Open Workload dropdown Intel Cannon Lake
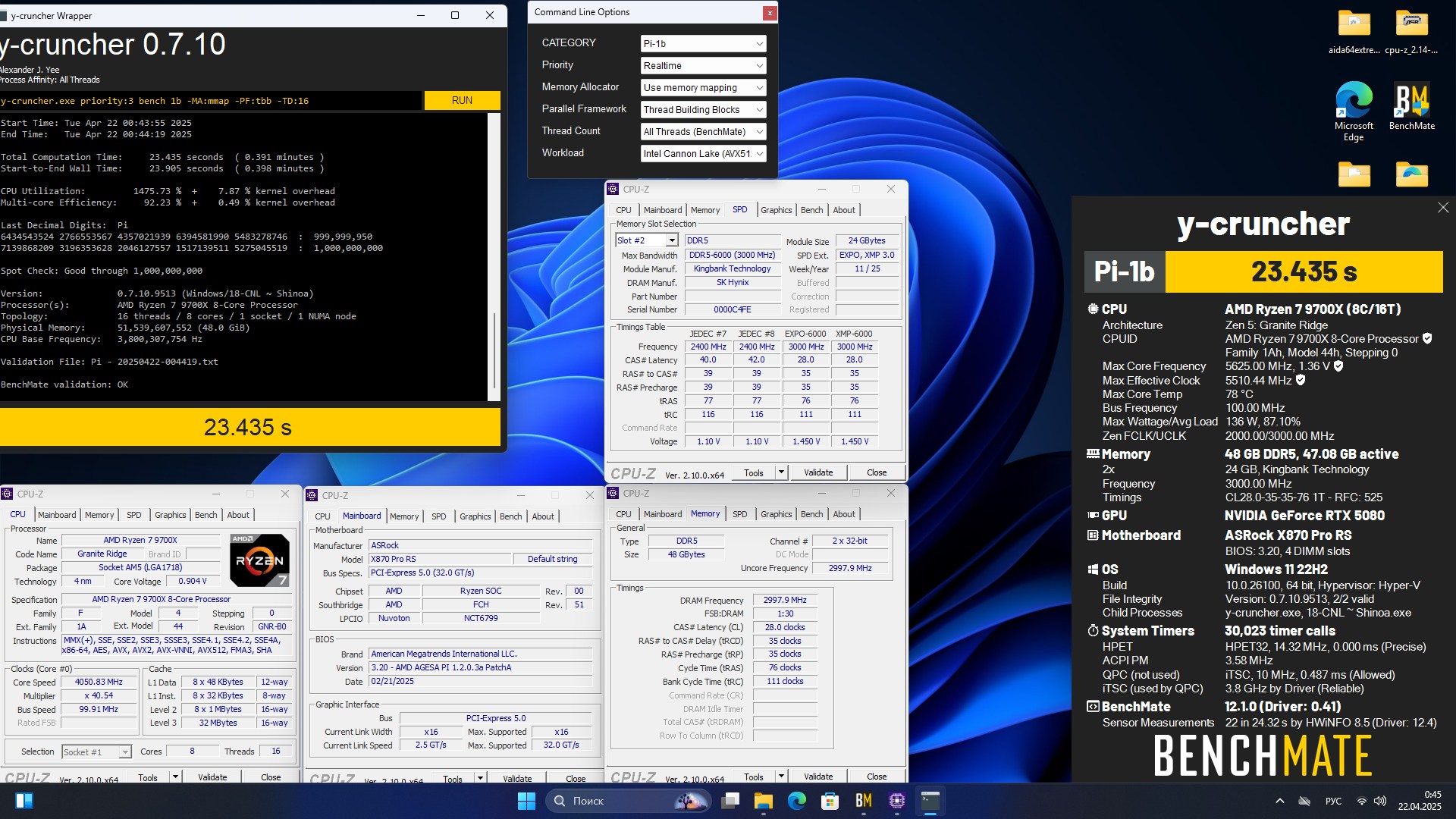 [703, 154]
